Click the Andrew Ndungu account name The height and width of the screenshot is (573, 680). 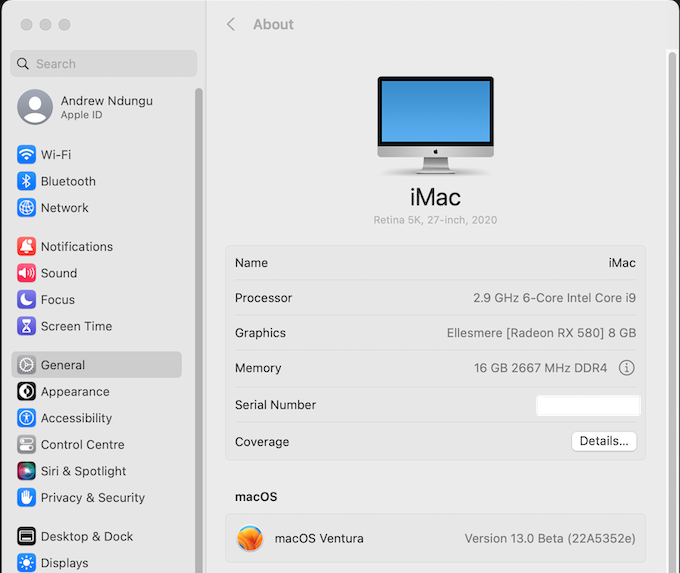click(107, 101)
